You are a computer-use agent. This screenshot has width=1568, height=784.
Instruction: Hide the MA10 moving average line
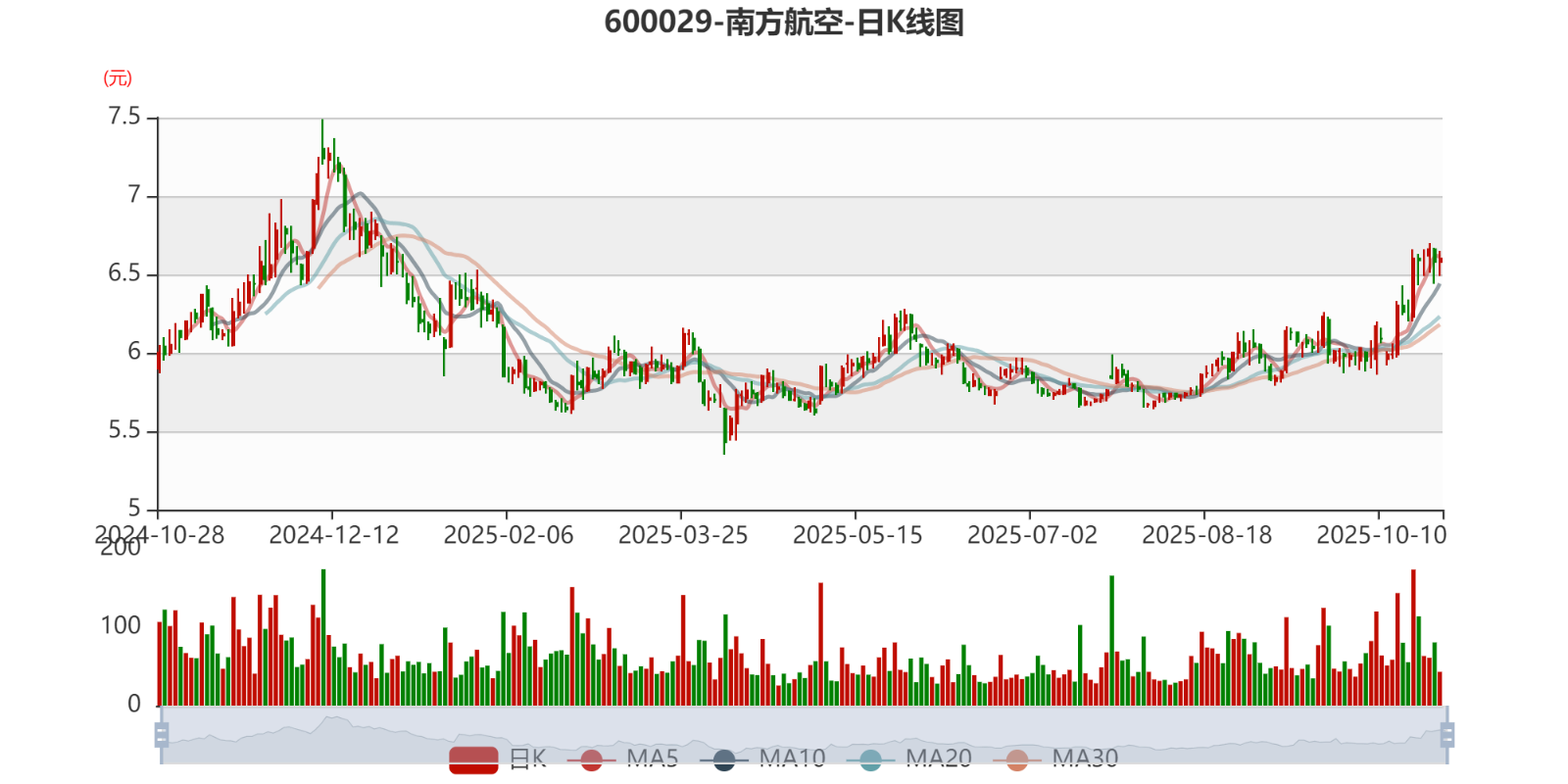(762, 759)
